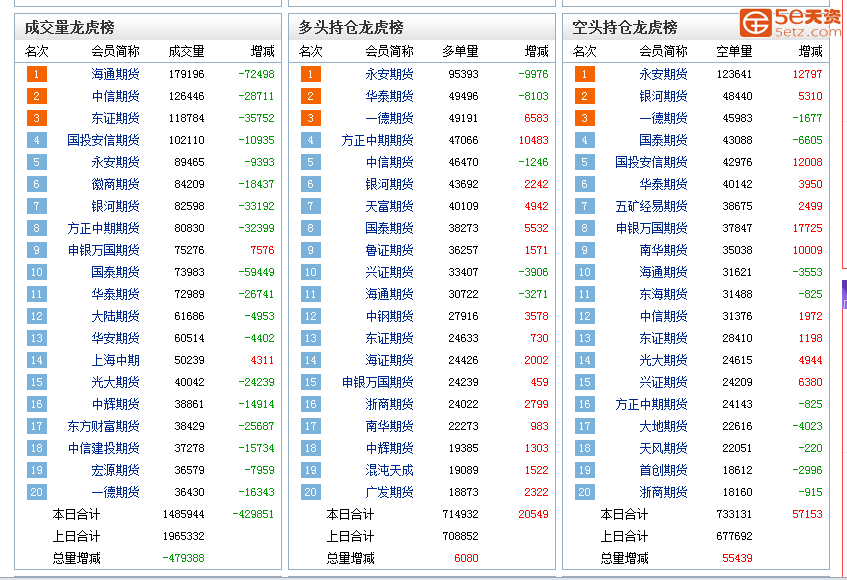Open the 东方财富期货 member link
Screen dimensions: 847x580
(103, 427)
